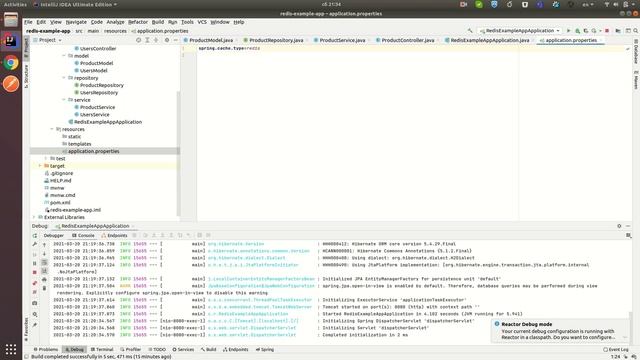Collapse the resources folder
The image size is (640, 360).
pyautogui.click(x=52, y=129)
